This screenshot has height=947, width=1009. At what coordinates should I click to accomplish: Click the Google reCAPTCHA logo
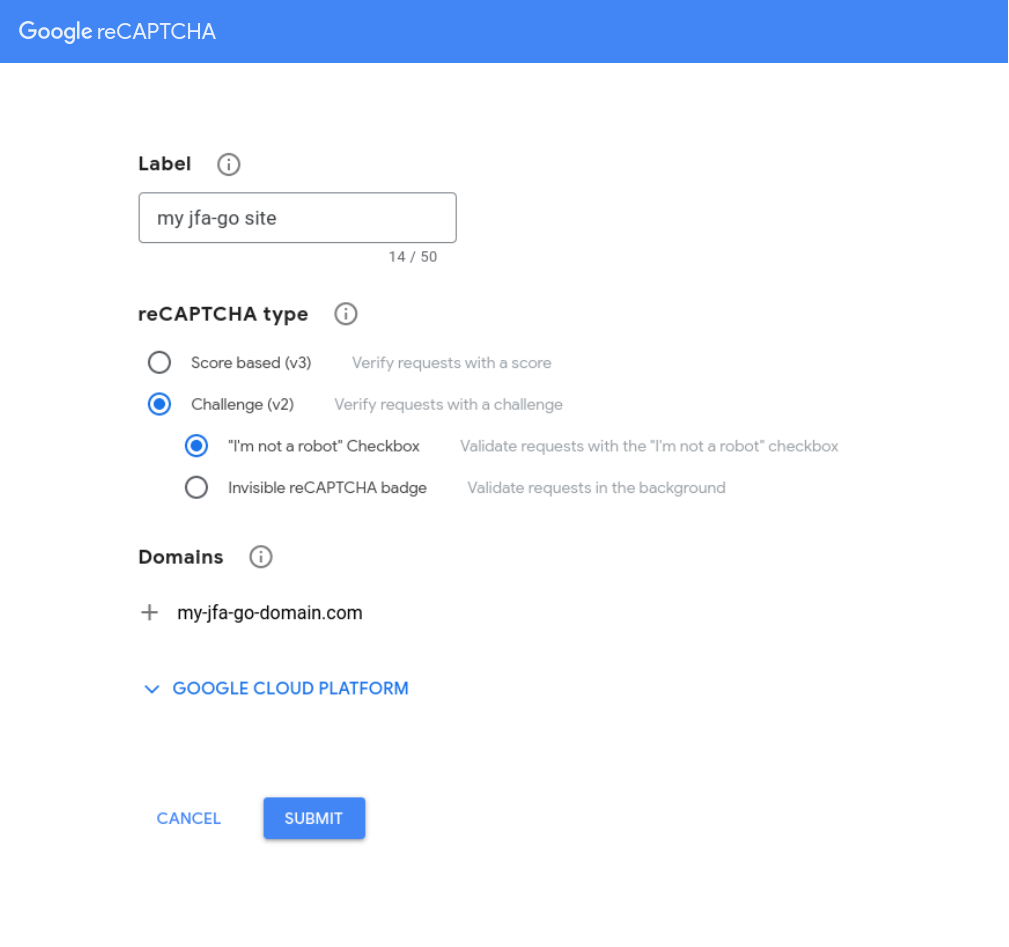117,31
